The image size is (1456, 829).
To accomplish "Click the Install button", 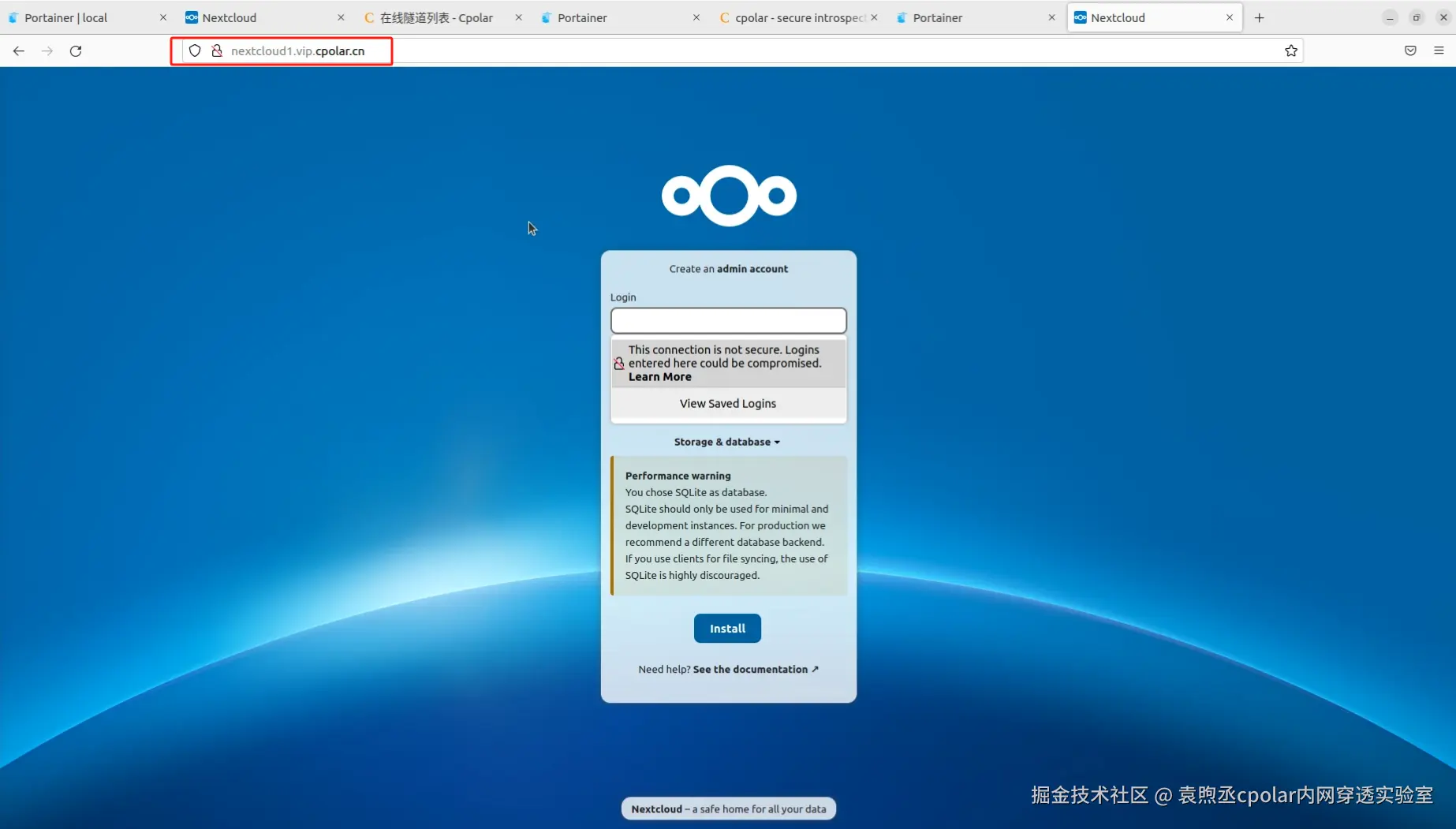I will pyautogui.click(x=727, y=629).
